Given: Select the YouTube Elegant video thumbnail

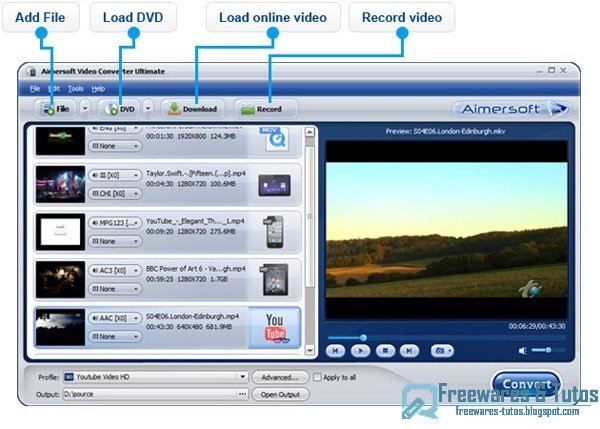Looking at the screenshot, I should point(60,232).
